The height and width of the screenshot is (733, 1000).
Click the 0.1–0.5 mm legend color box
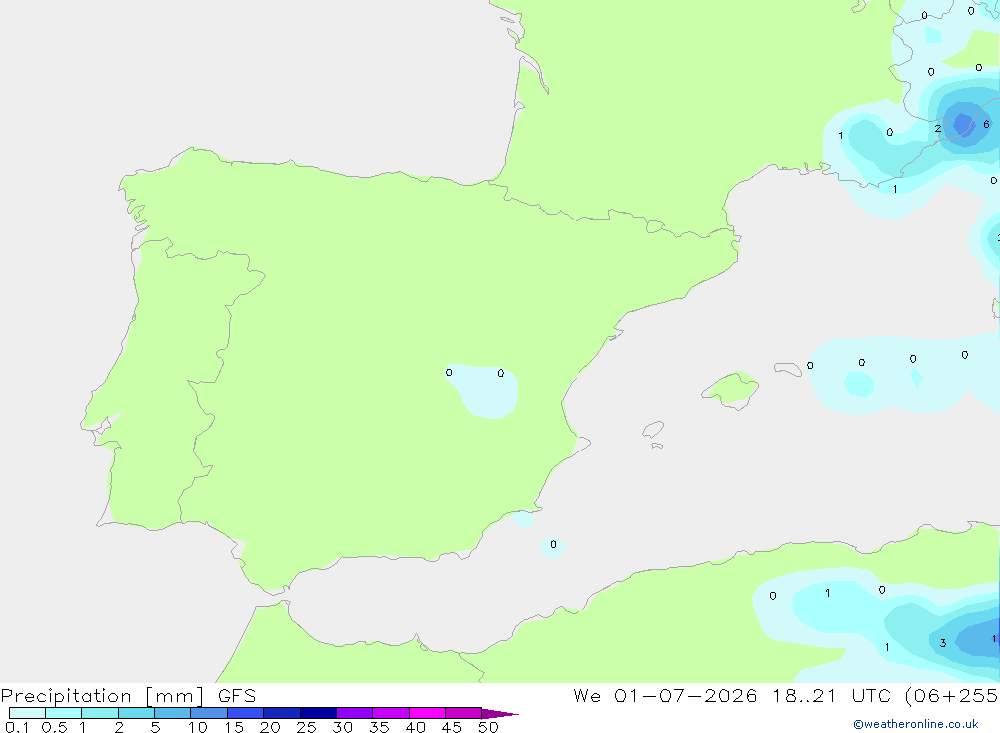27,713
